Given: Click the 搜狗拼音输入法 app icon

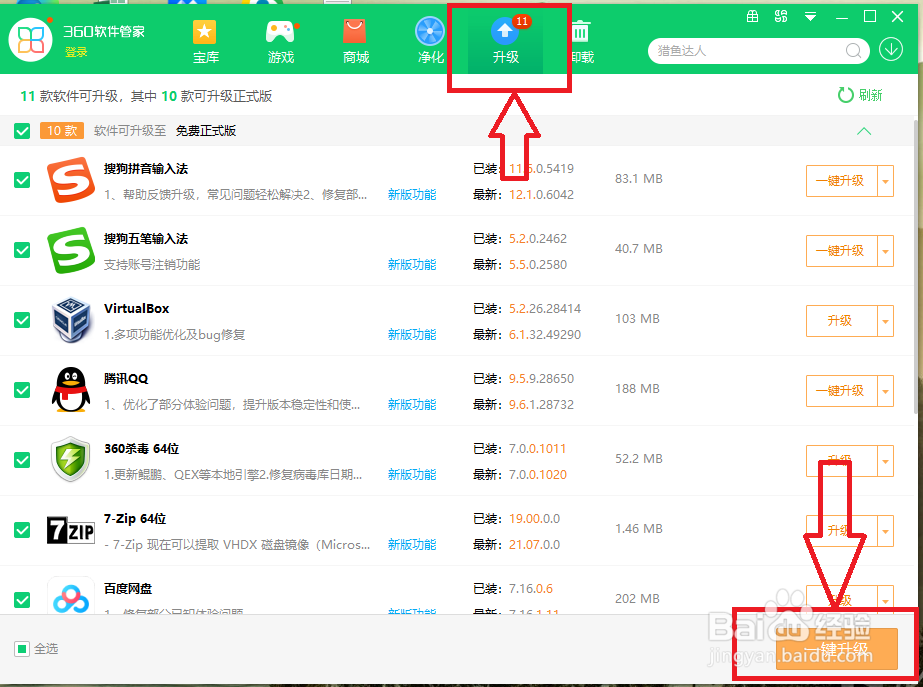Looking at the screenshot, I should tap(71, 180).
